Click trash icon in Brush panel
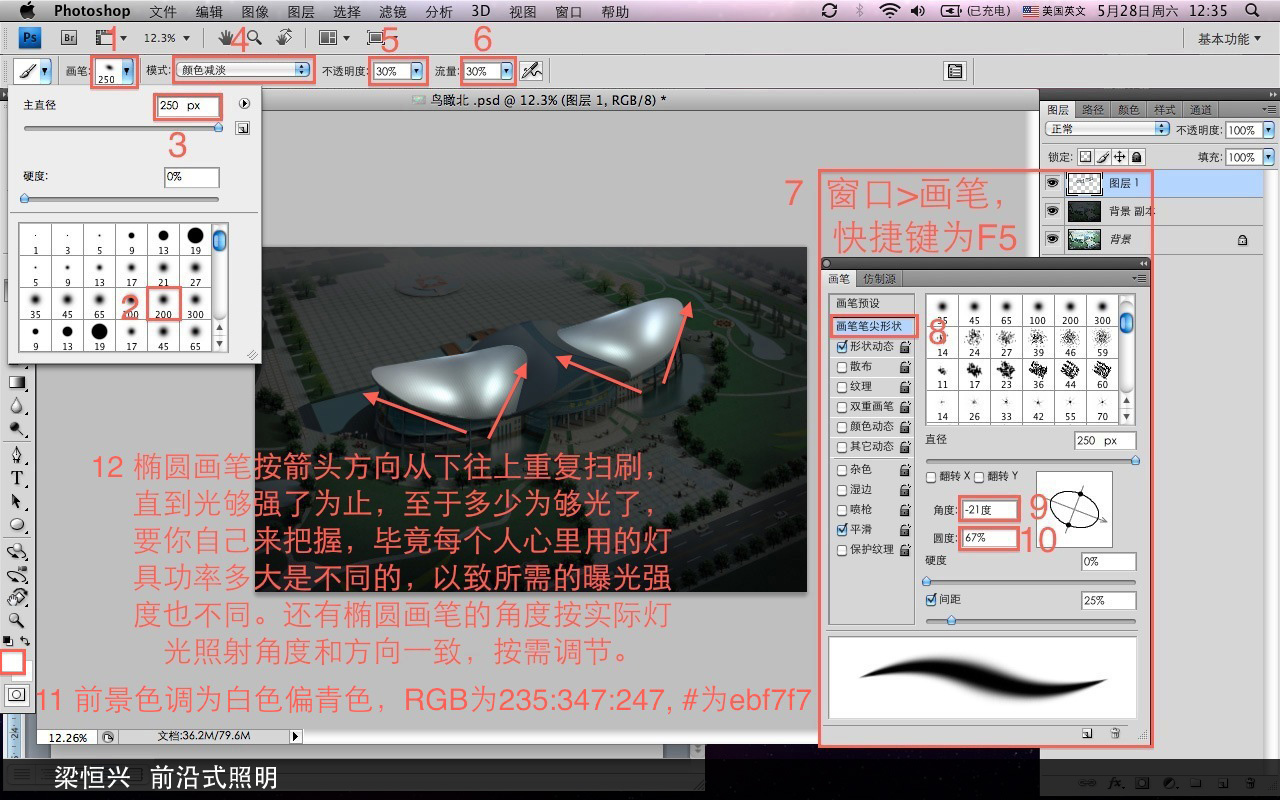Image resolution: width=1280 pixels, height=800 pixels. (1115, 733)
